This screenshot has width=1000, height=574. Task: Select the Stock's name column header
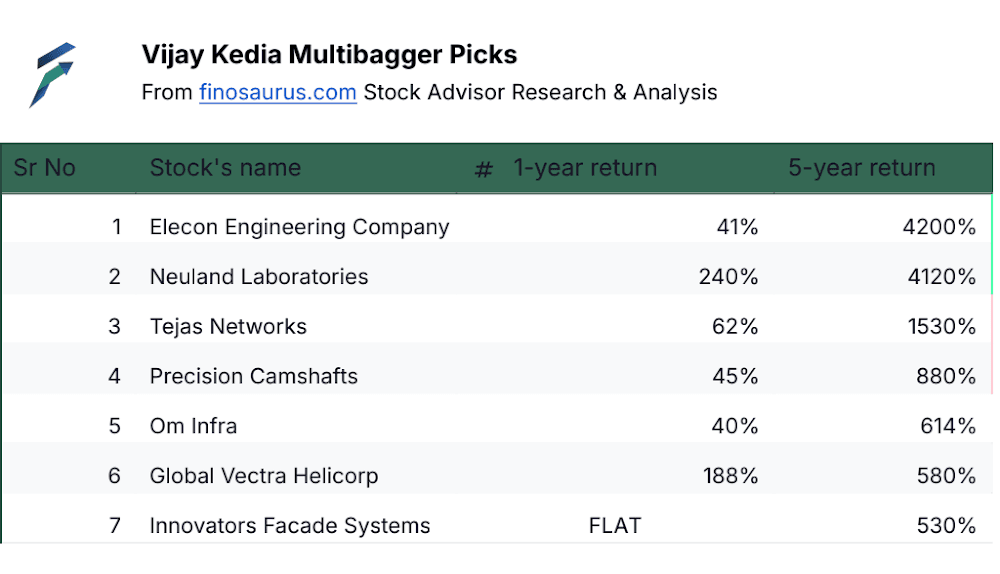(225, 168)
